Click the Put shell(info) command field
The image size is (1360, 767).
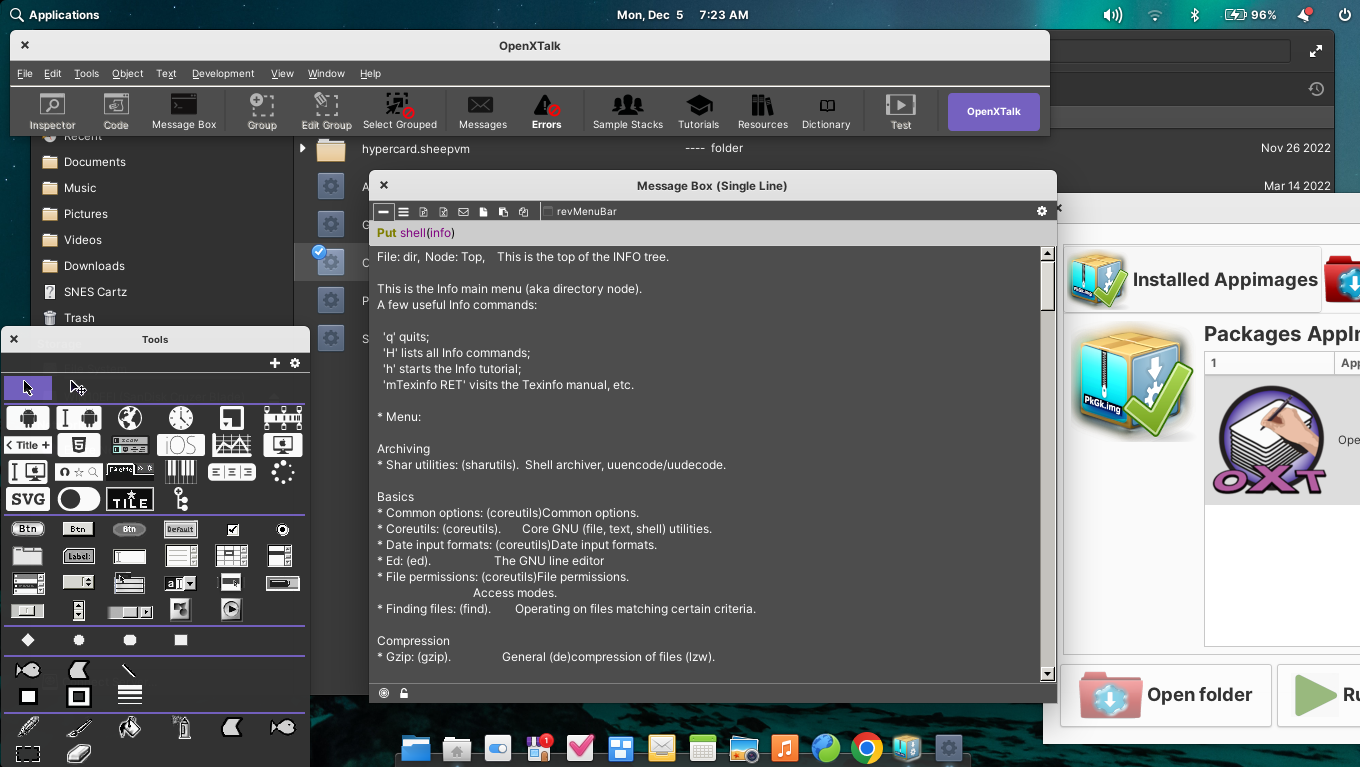(x=712, y=233)
